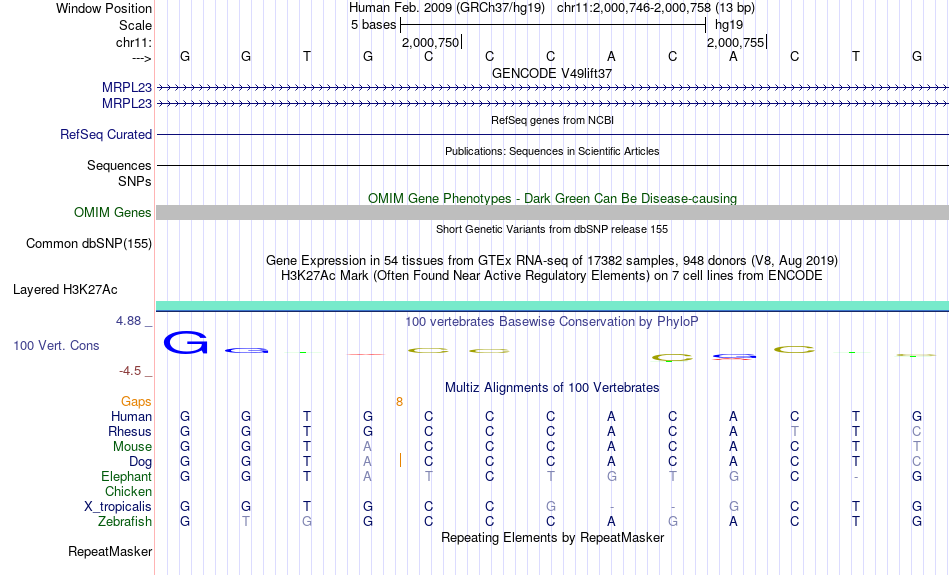Click the GTEx Gene Expression title line

[552, 261]
